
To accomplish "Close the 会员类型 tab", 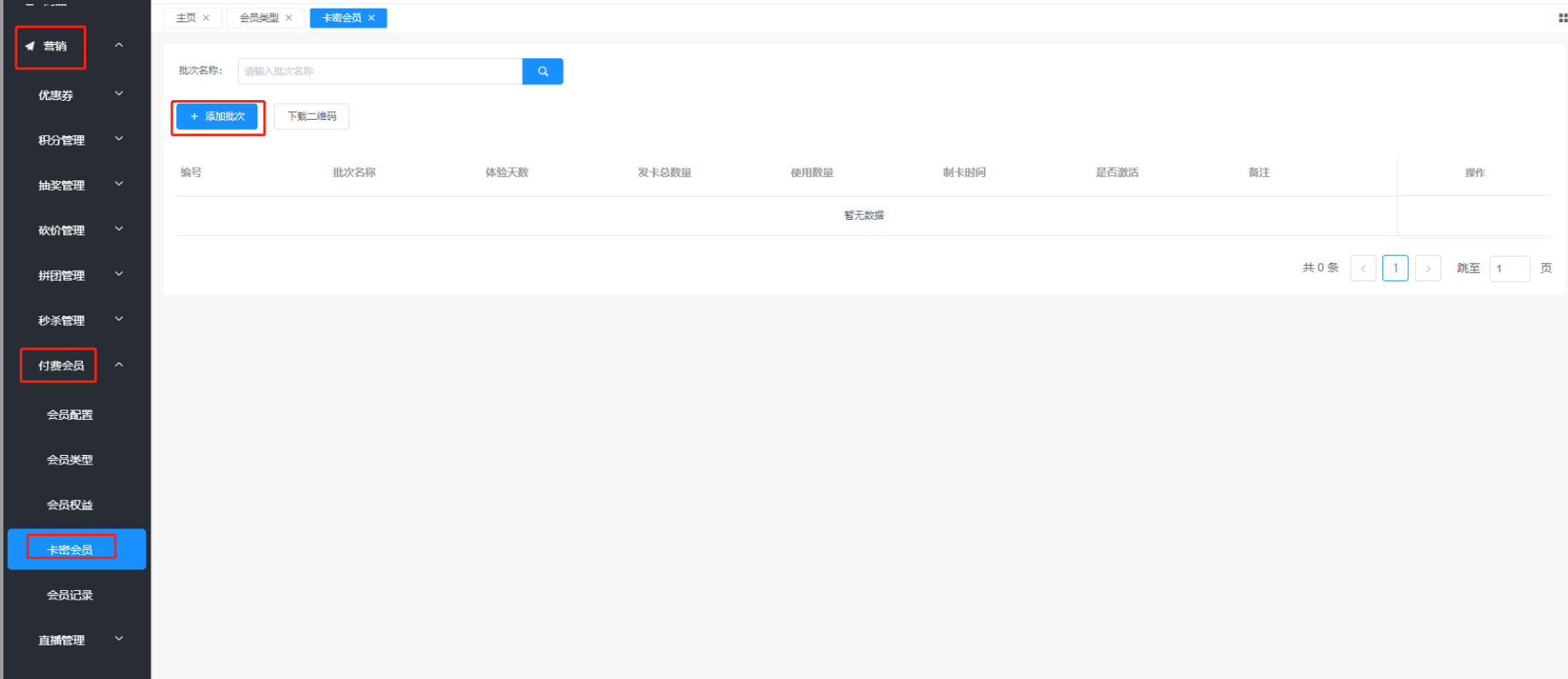I will tap(289, 18).
